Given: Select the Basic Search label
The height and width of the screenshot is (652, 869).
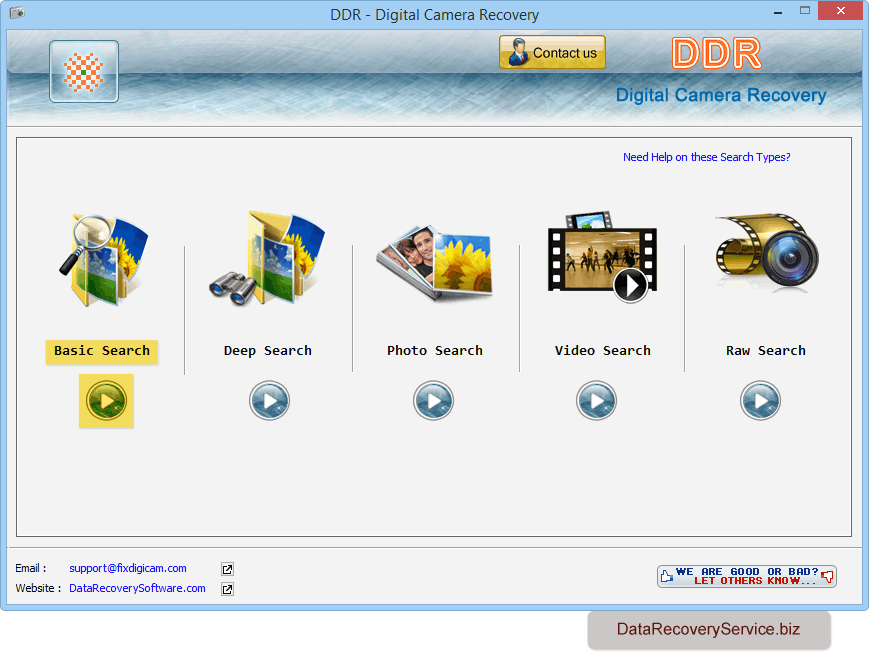Looking at the screenshot, I should pyautogui.click(x=102, y=351).
